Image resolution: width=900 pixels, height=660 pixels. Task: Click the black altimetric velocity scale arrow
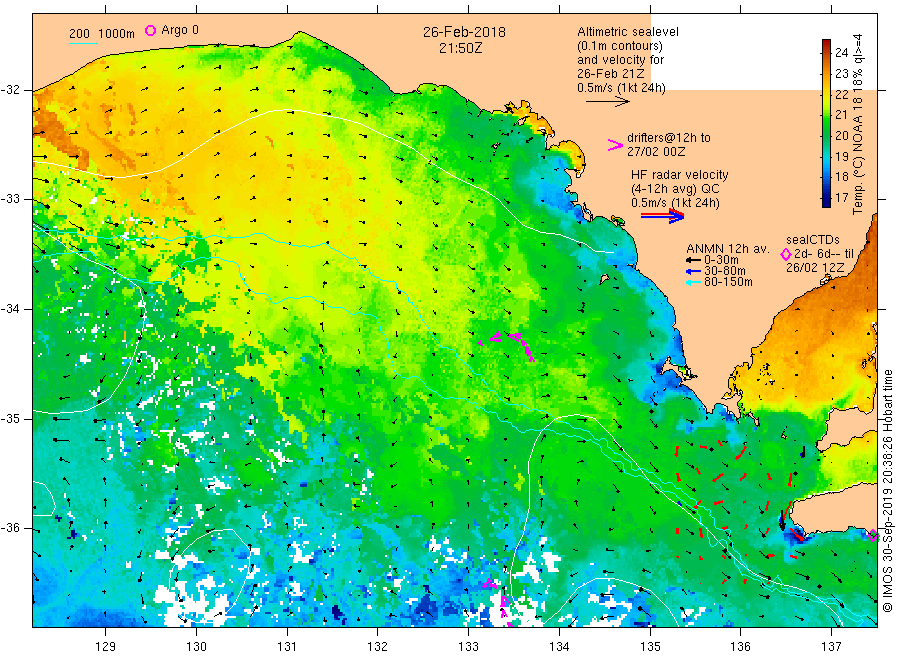coord(608,102)
